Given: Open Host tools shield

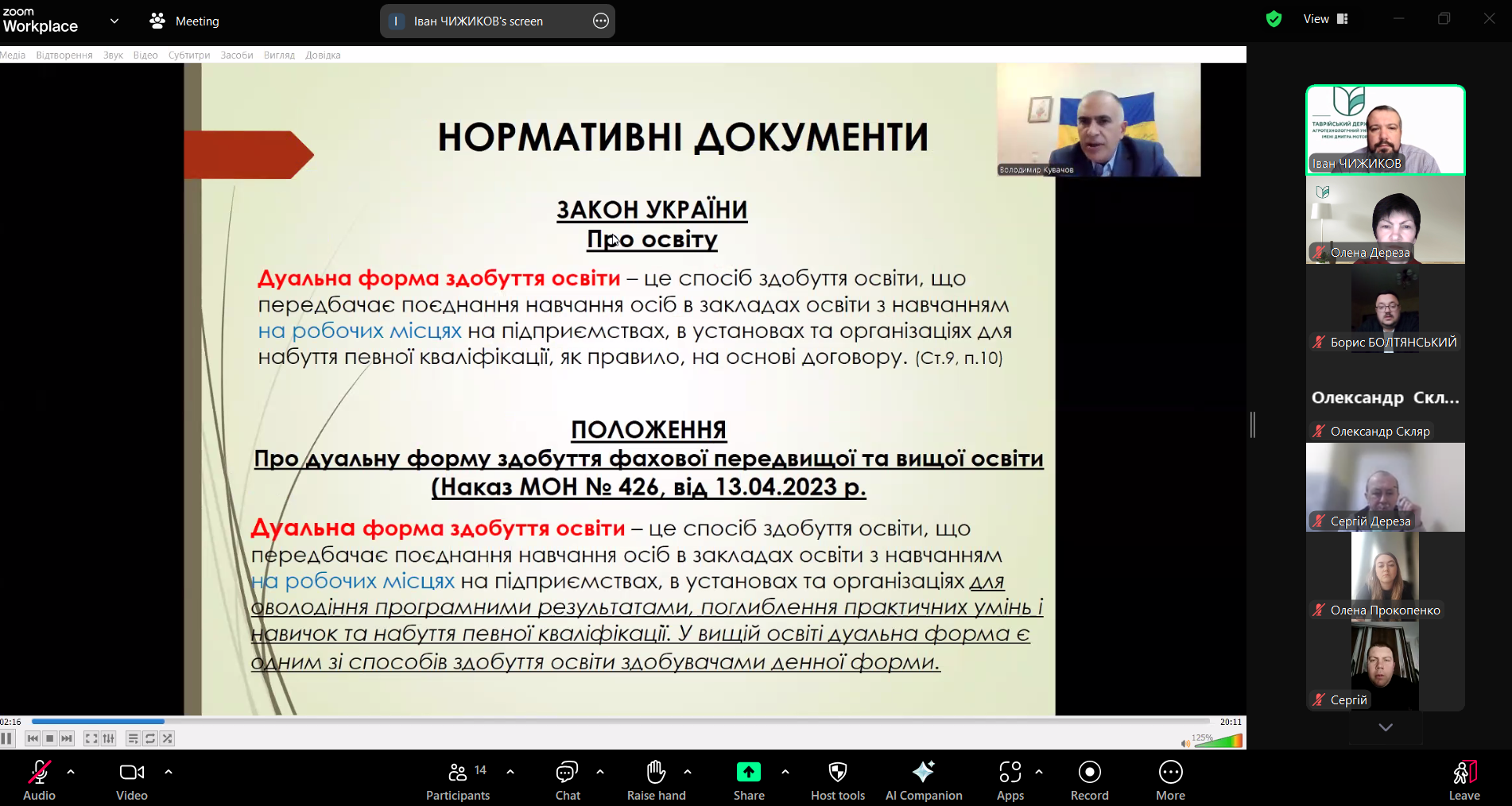Looking at the screenshot, I should click(838, 780).
